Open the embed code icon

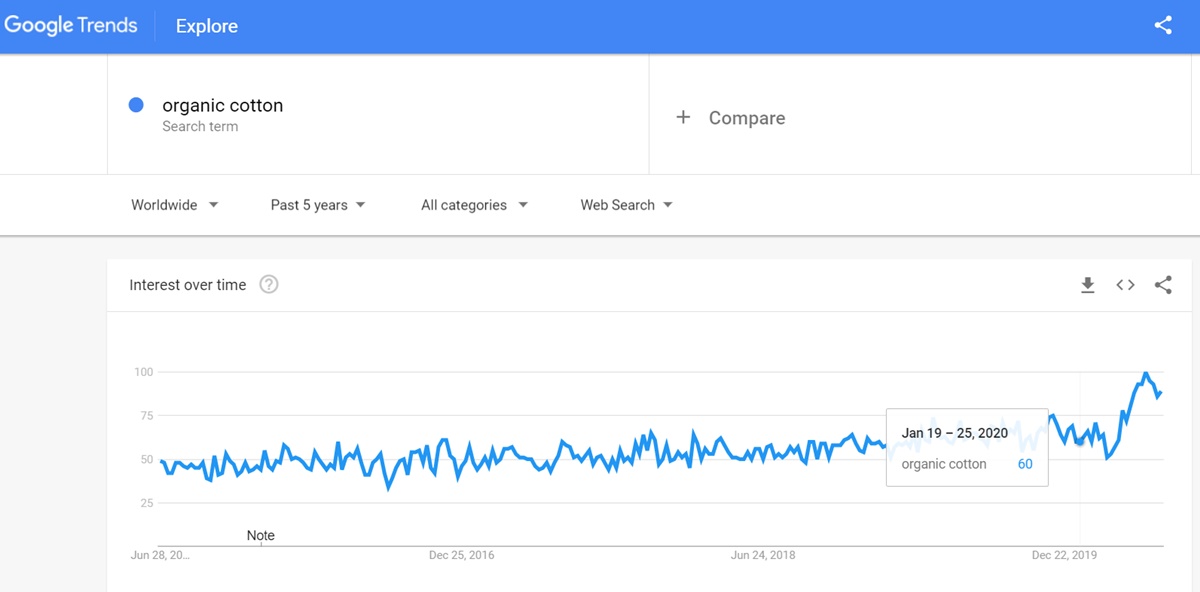pyautogui.click(x=1125, y=285)
